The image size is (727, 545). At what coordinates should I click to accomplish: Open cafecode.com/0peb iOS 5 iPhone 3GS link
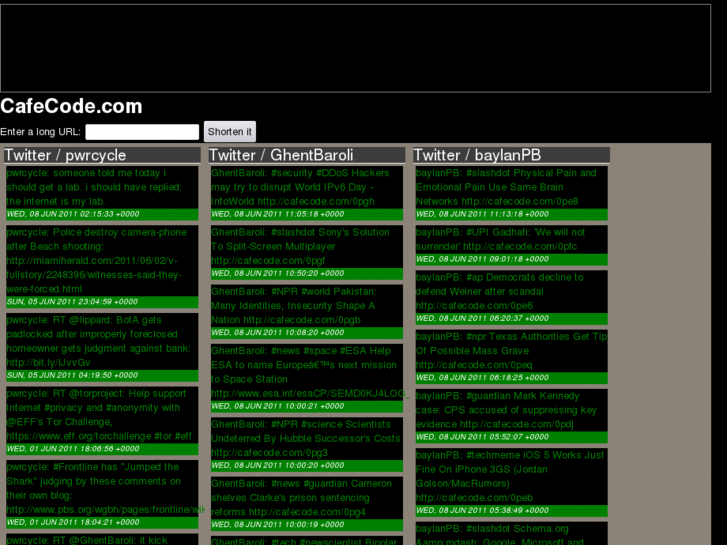pos(474,498)
